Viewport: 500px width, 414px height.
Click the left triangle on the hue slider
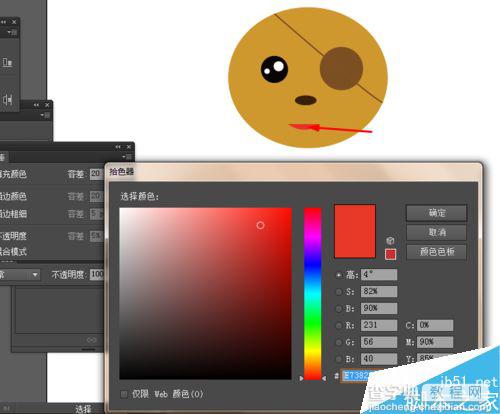(x=301, y=379)
